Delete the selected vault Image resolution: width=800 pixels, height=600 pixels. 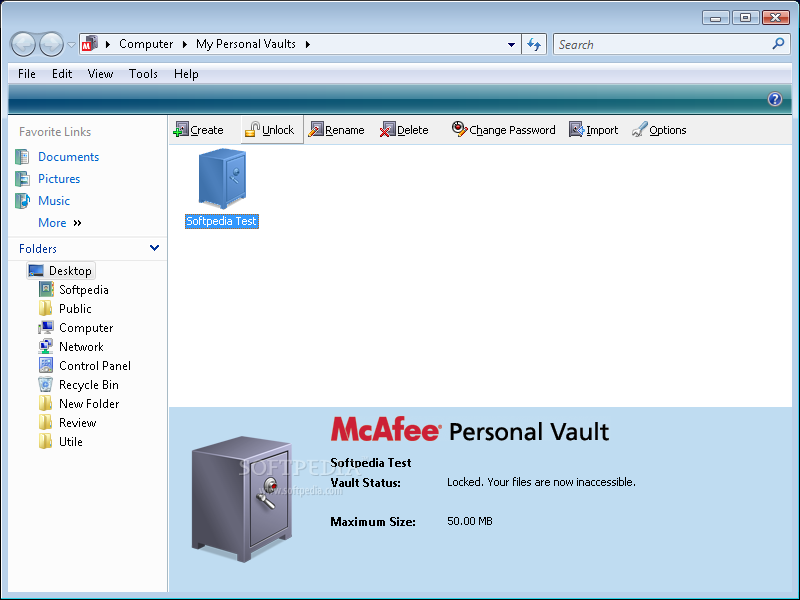click(x=404, y=130)
